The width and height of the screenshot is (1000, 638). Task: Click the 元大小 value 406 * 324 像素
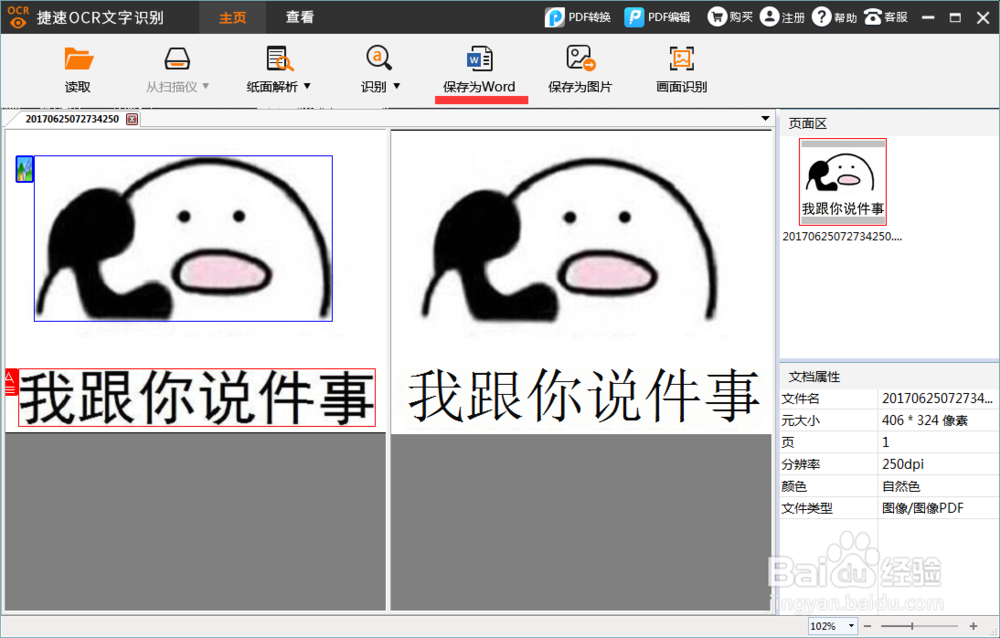click(x=925, y=420)
